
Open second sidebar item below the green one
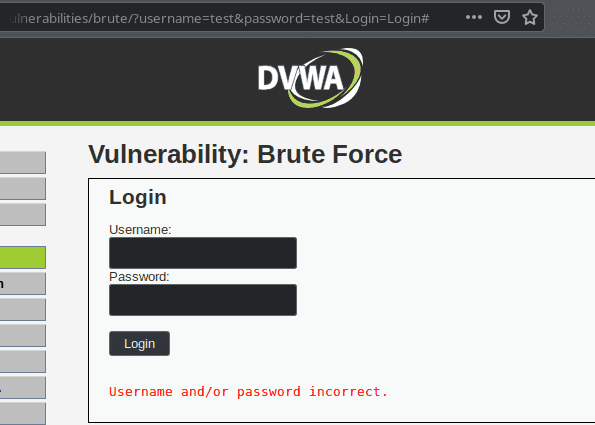click(23, 310)
